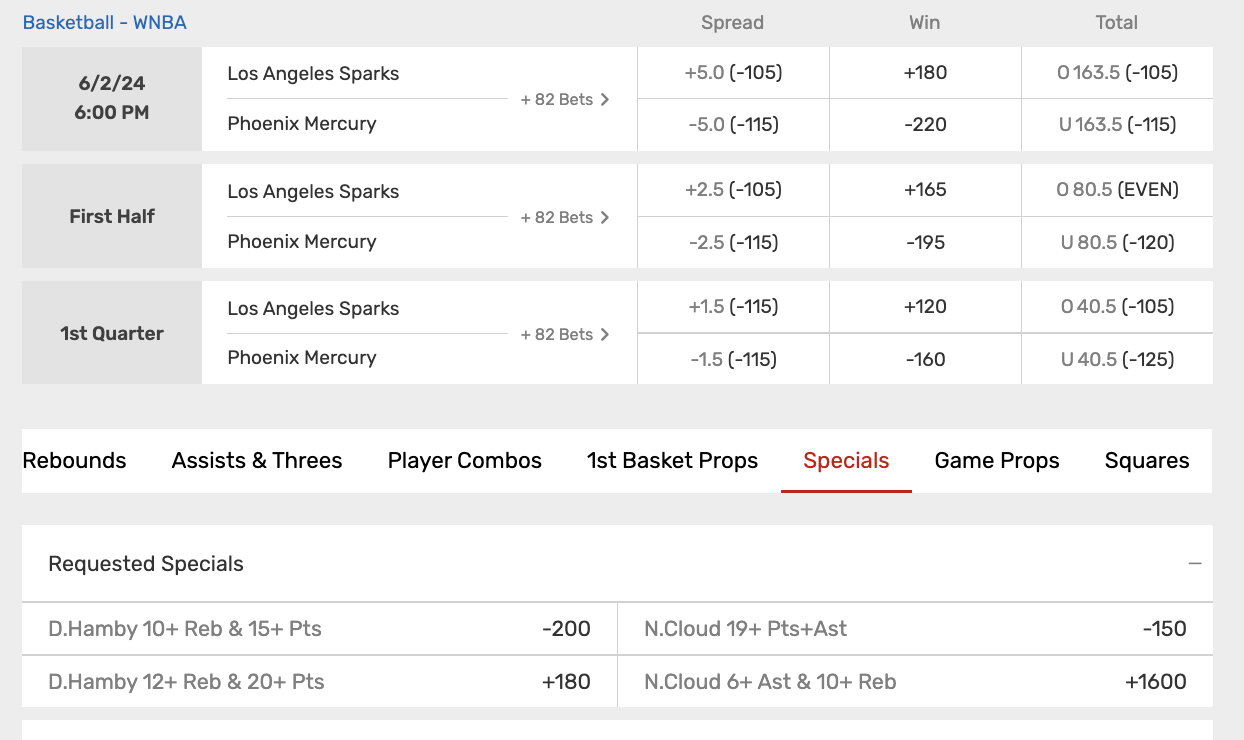Select the Assists & Threes tab
Viewport: 1244px width, 740px height.
(257, 461)
